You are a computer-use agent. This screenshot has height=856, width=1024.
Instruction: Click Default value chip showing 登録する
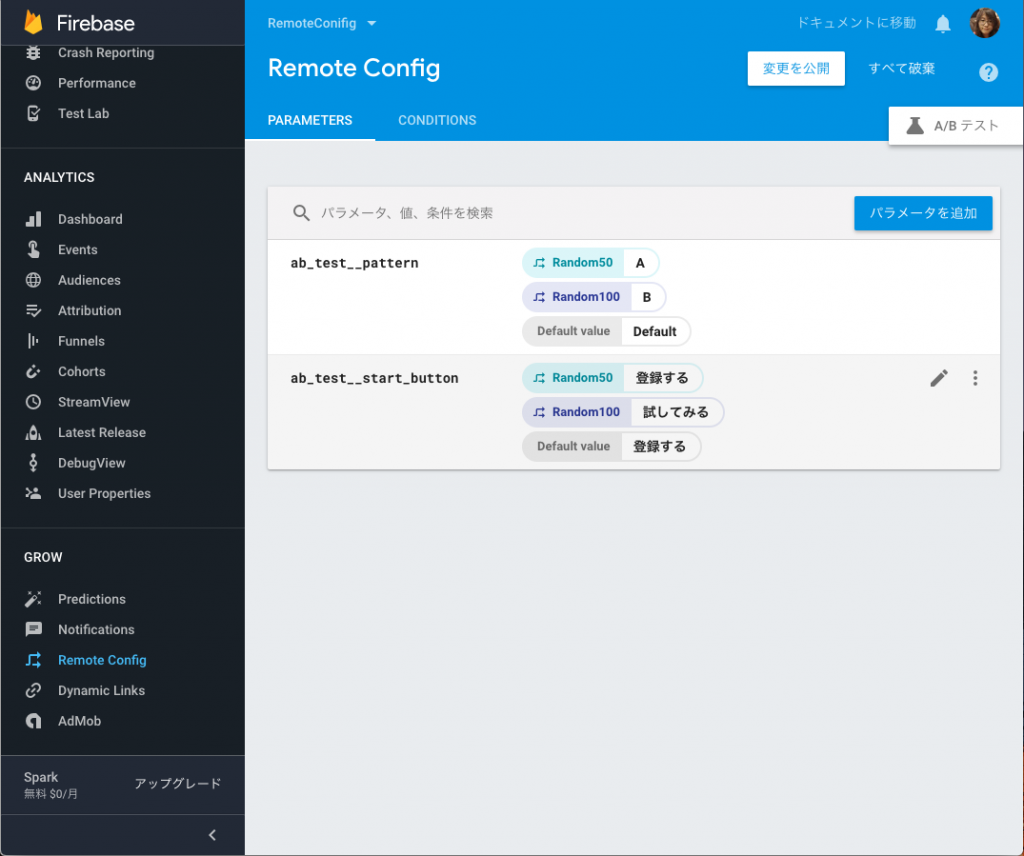pos(611,447)
